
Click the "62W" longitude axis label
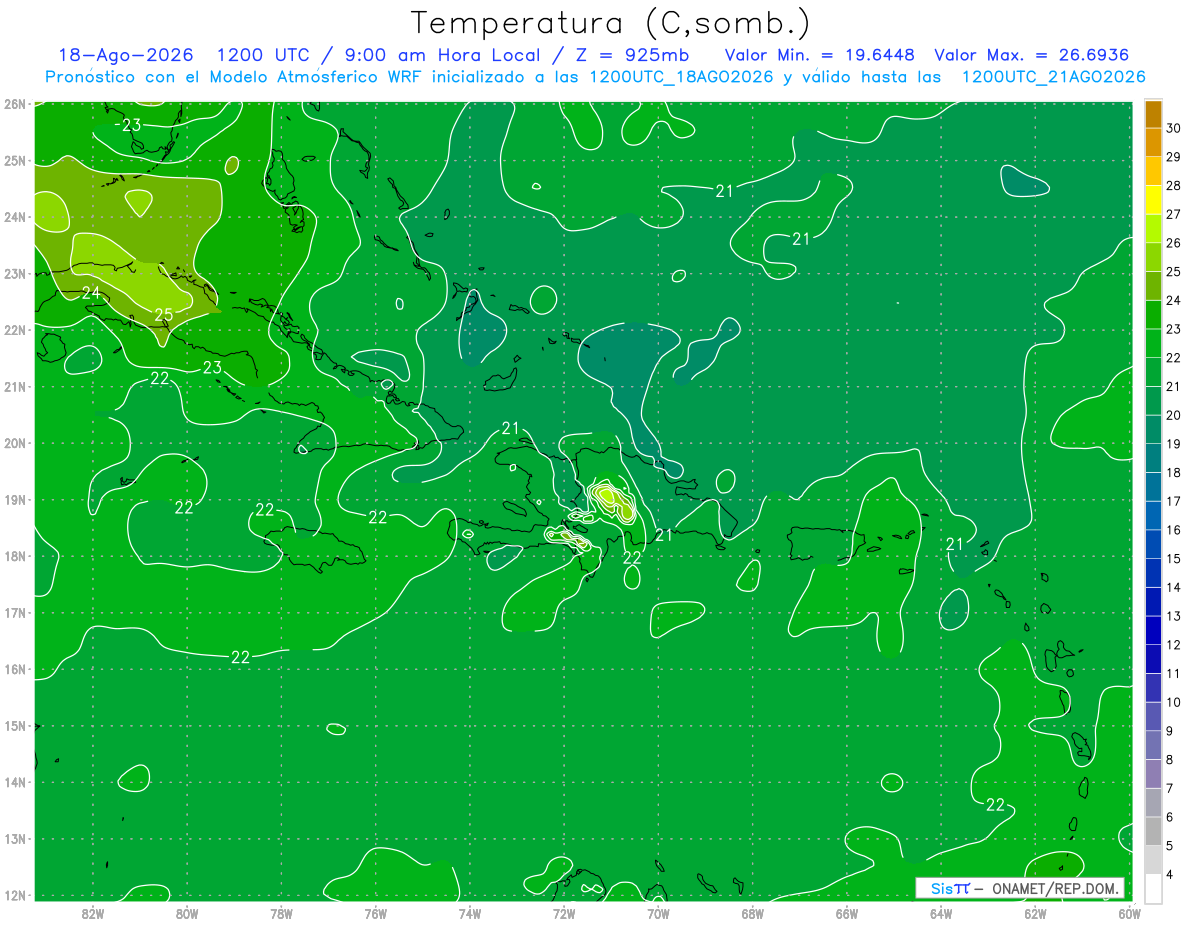[1035, 913]
